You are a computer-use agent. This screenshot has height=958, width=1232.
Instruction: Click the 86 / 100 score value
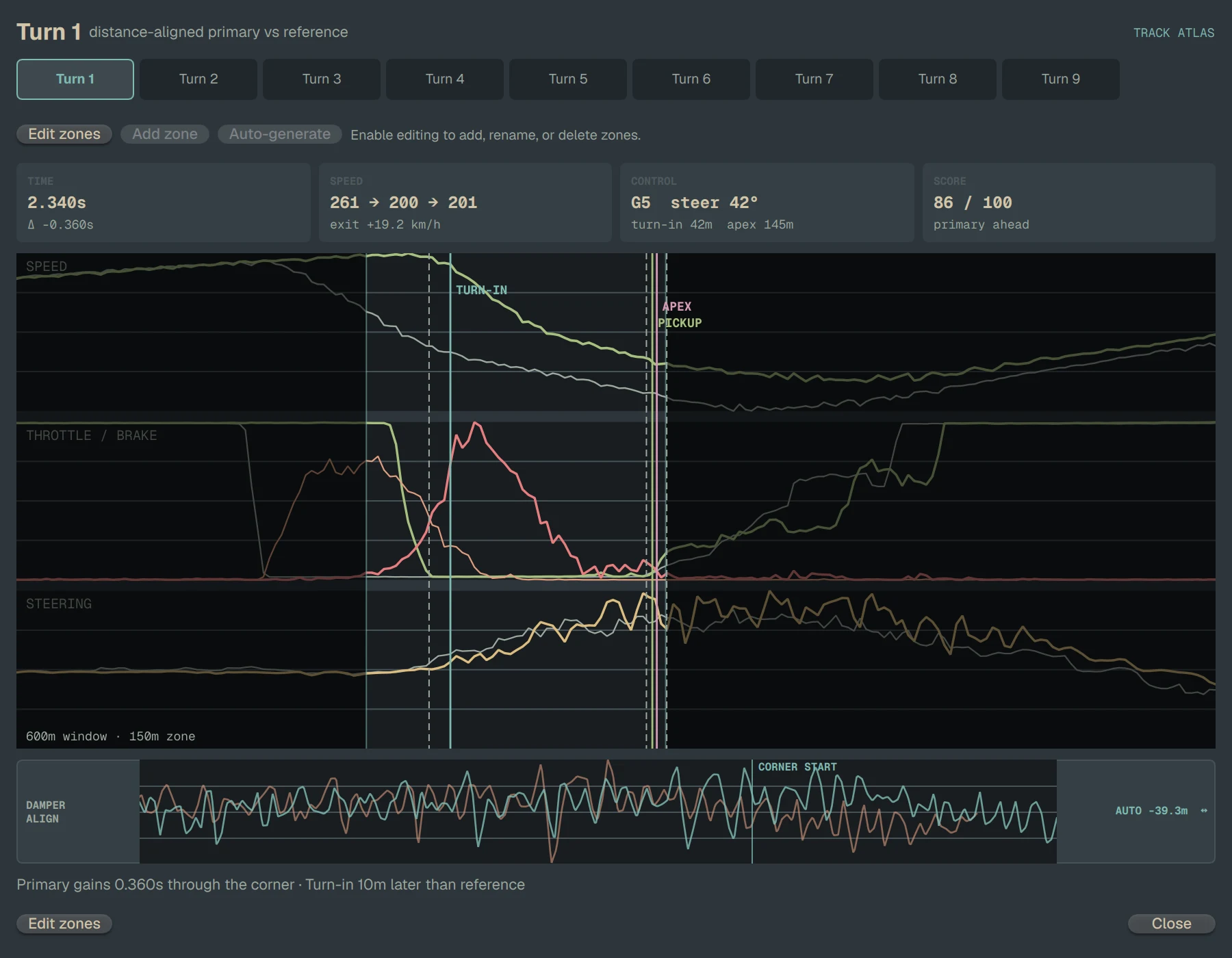[973, 203]
